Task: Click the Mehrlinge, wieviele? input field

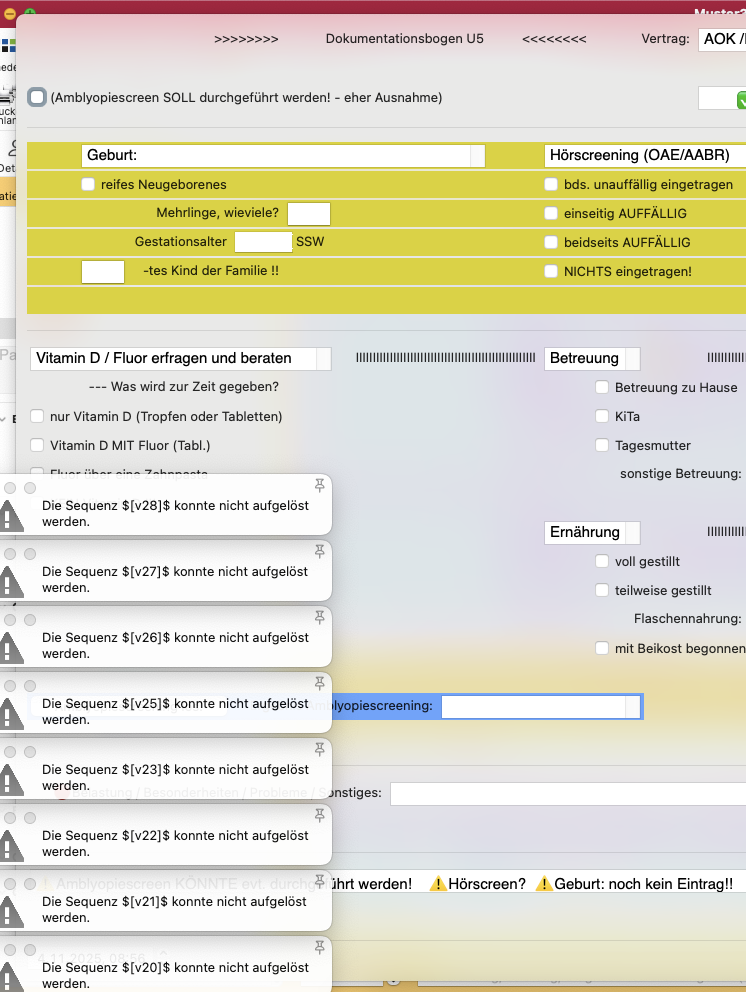Action: click(x=309, y=214)
